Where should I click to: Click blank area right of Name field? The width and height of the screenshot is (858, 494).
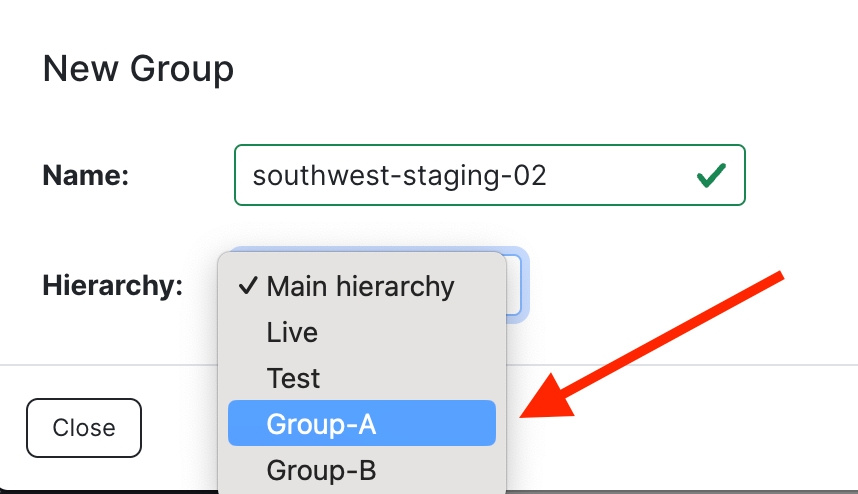800,176
